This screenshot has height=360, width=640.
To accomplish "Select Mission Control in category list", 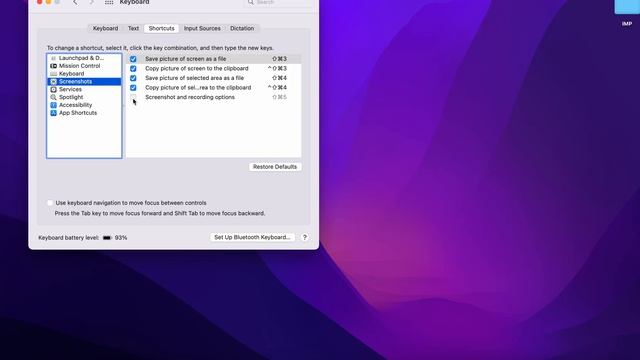I will coord(84,66).
